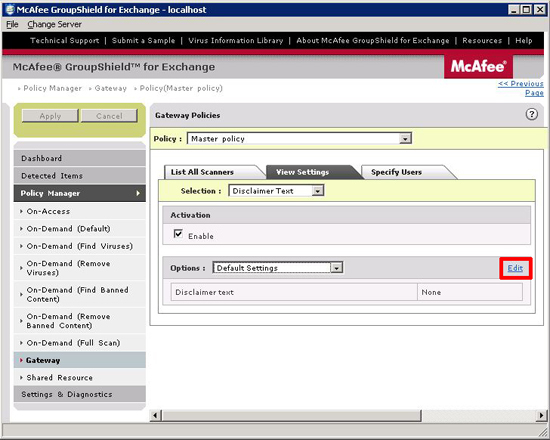This screenshot has height=440, width=550.
Task: Open the Submit a Sample link
Action: pyautogui.click(x=143, y=40)
